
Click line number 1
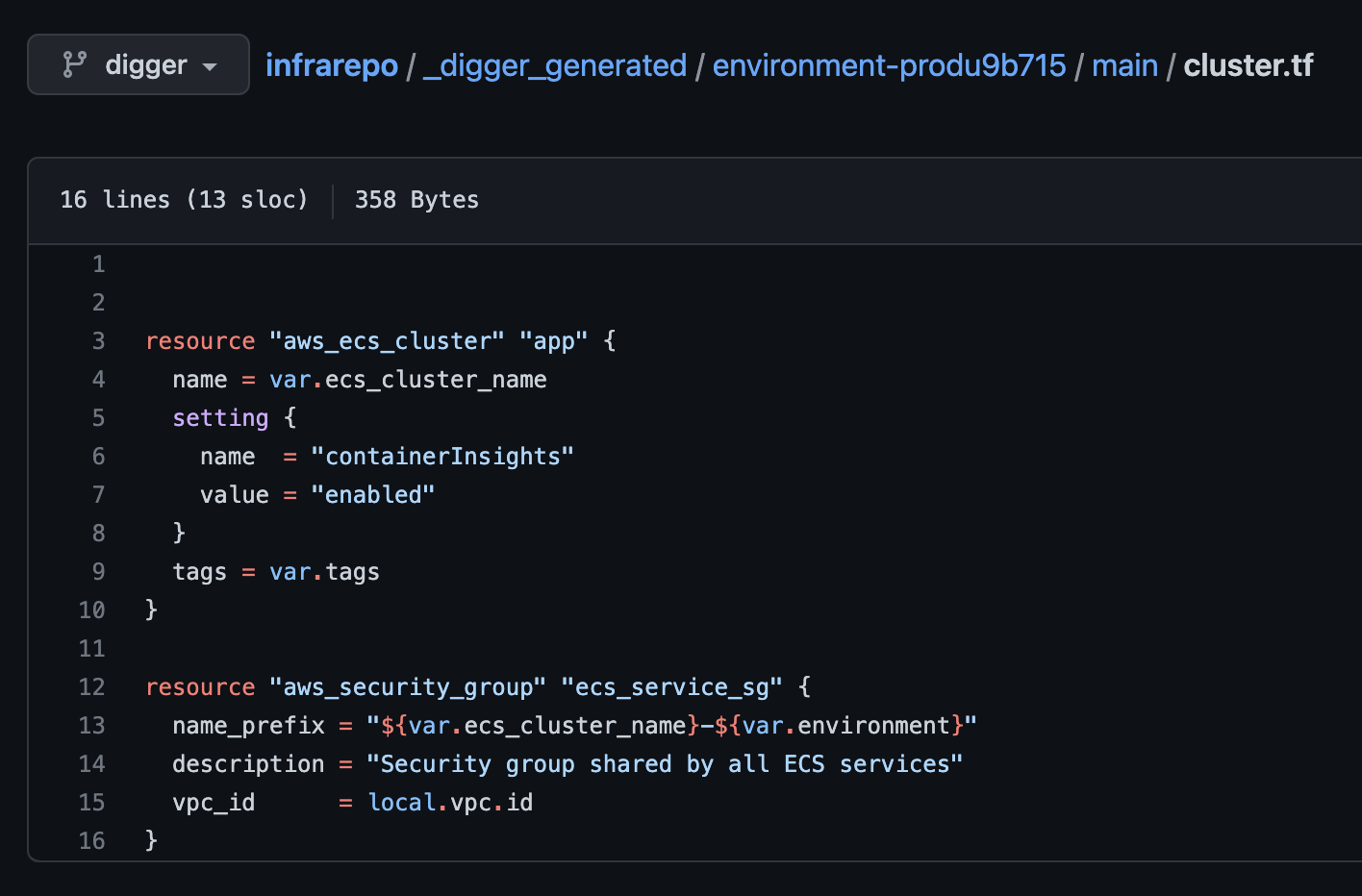coord(98,264)
